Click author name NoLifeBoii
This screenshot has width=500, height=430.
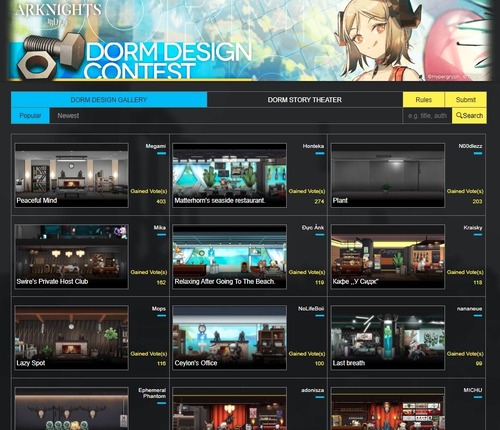point(311,309)
